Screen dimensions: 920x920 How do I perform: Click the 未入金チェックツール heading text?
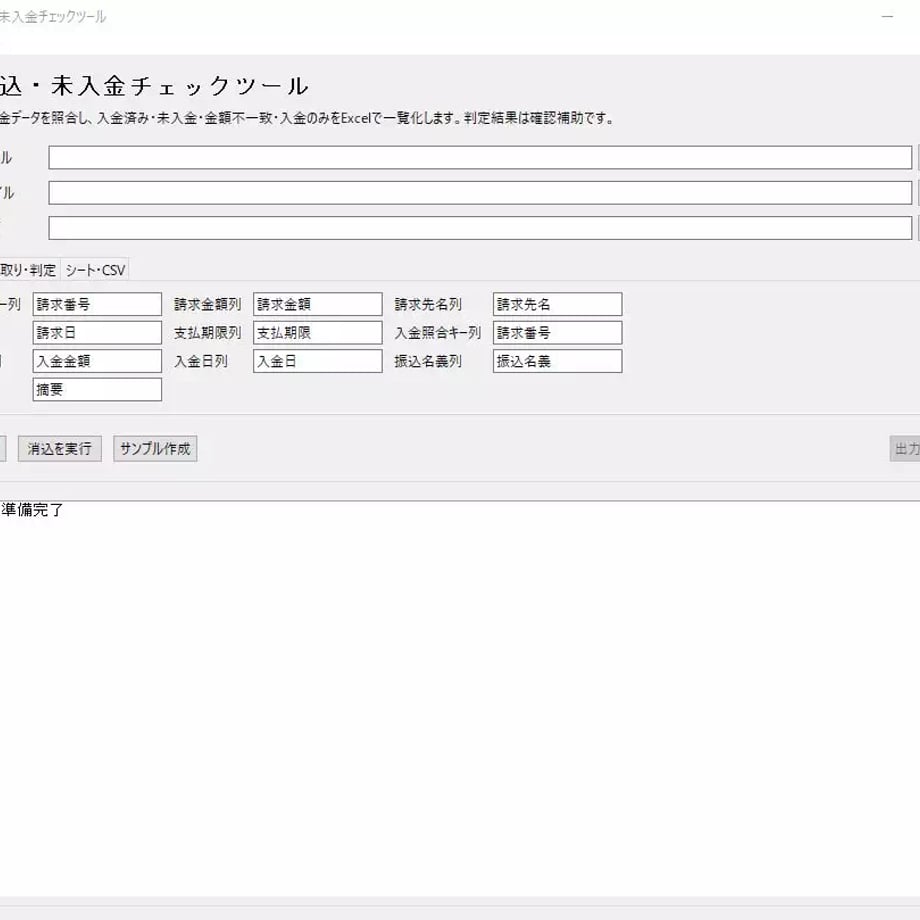click(180, 86)
